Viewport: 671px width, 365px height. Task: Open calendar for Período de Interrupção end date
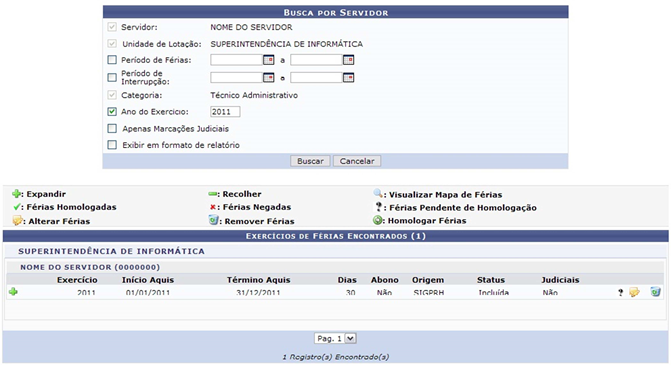pyautogui.click(x=348, y=77)
